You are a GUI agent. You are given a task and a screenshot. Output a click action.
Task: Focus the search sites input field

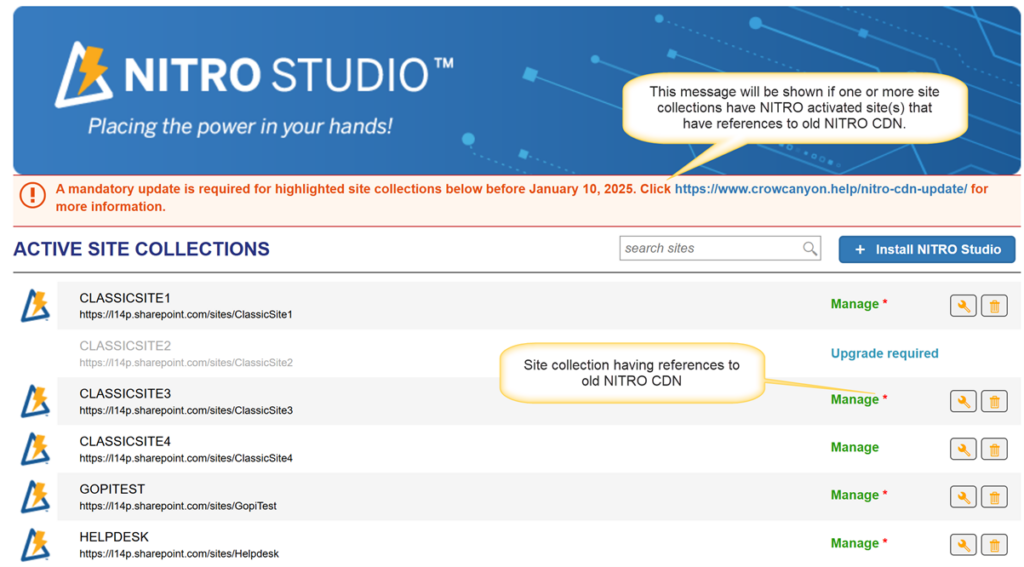point(709,249)
